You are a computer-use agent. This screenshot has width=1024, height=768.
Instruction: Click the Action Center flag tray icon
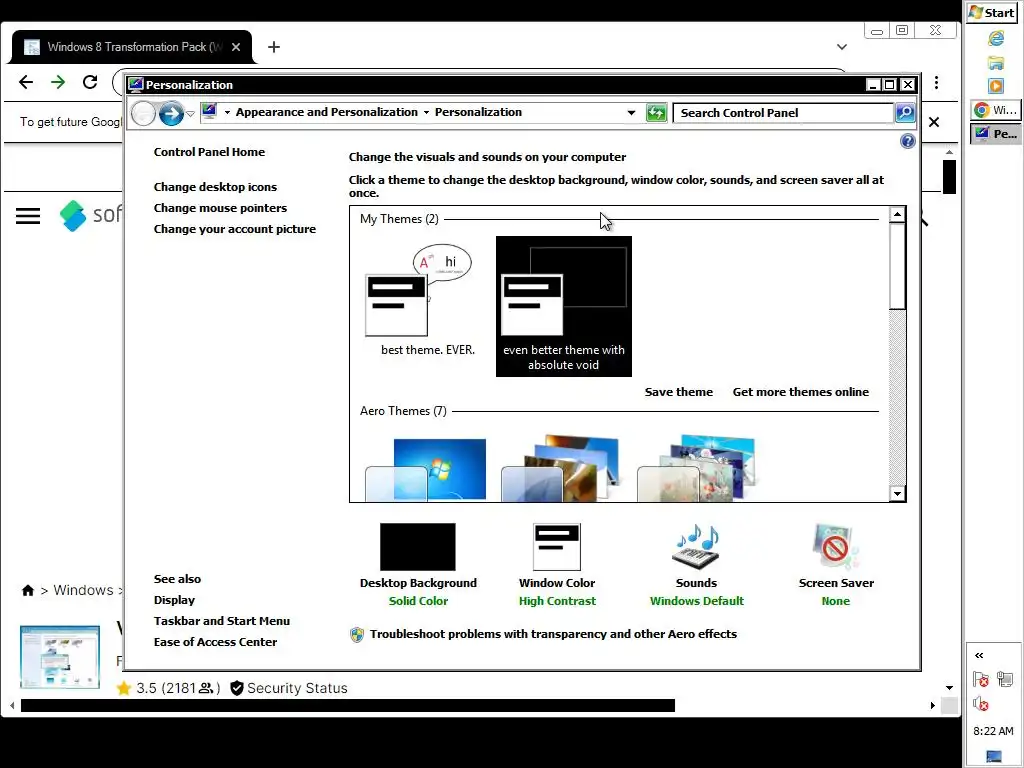coord(980,679)
